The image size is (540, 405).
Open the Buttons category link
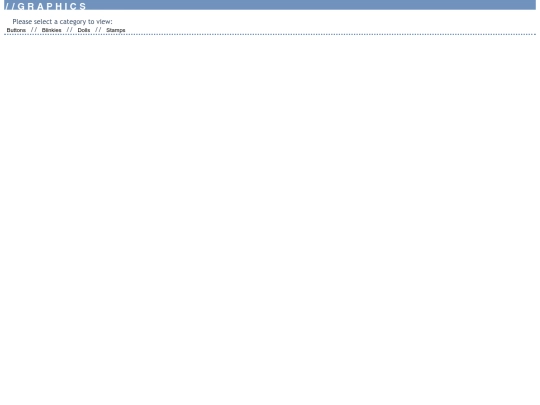pos(16,30)
